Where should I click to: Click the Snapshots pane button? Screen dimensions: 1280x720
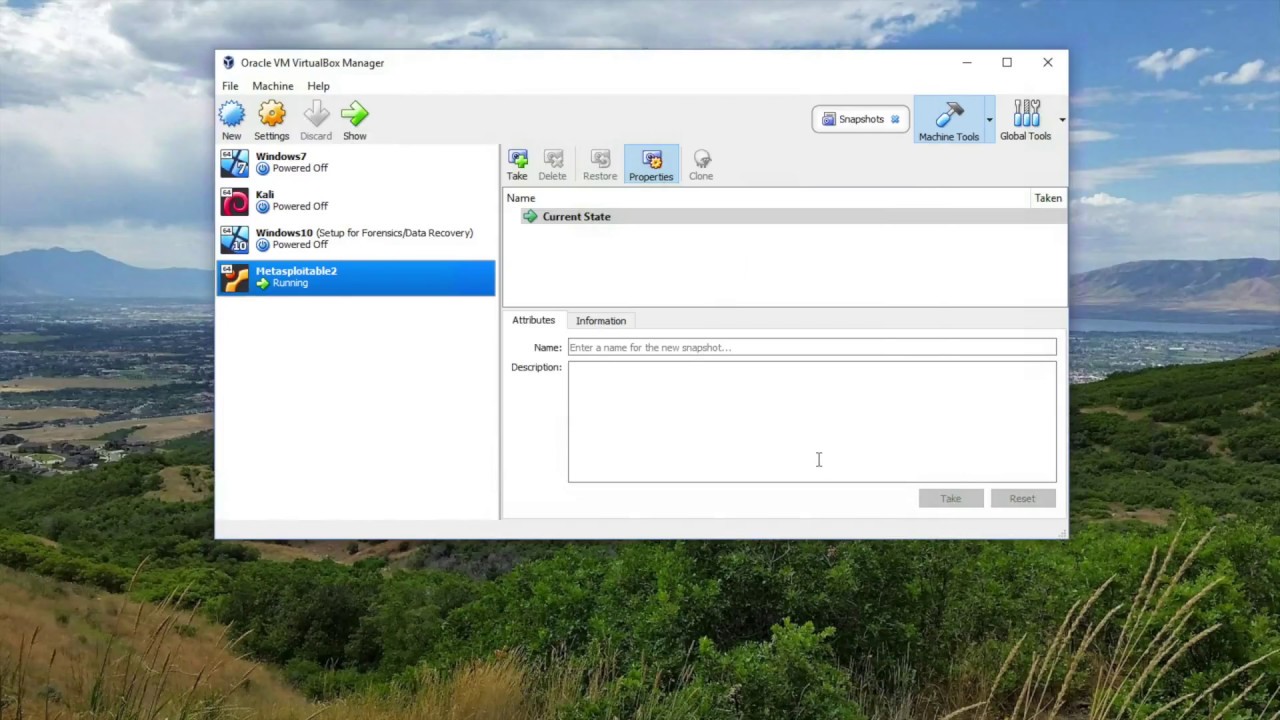coord(861,119)
